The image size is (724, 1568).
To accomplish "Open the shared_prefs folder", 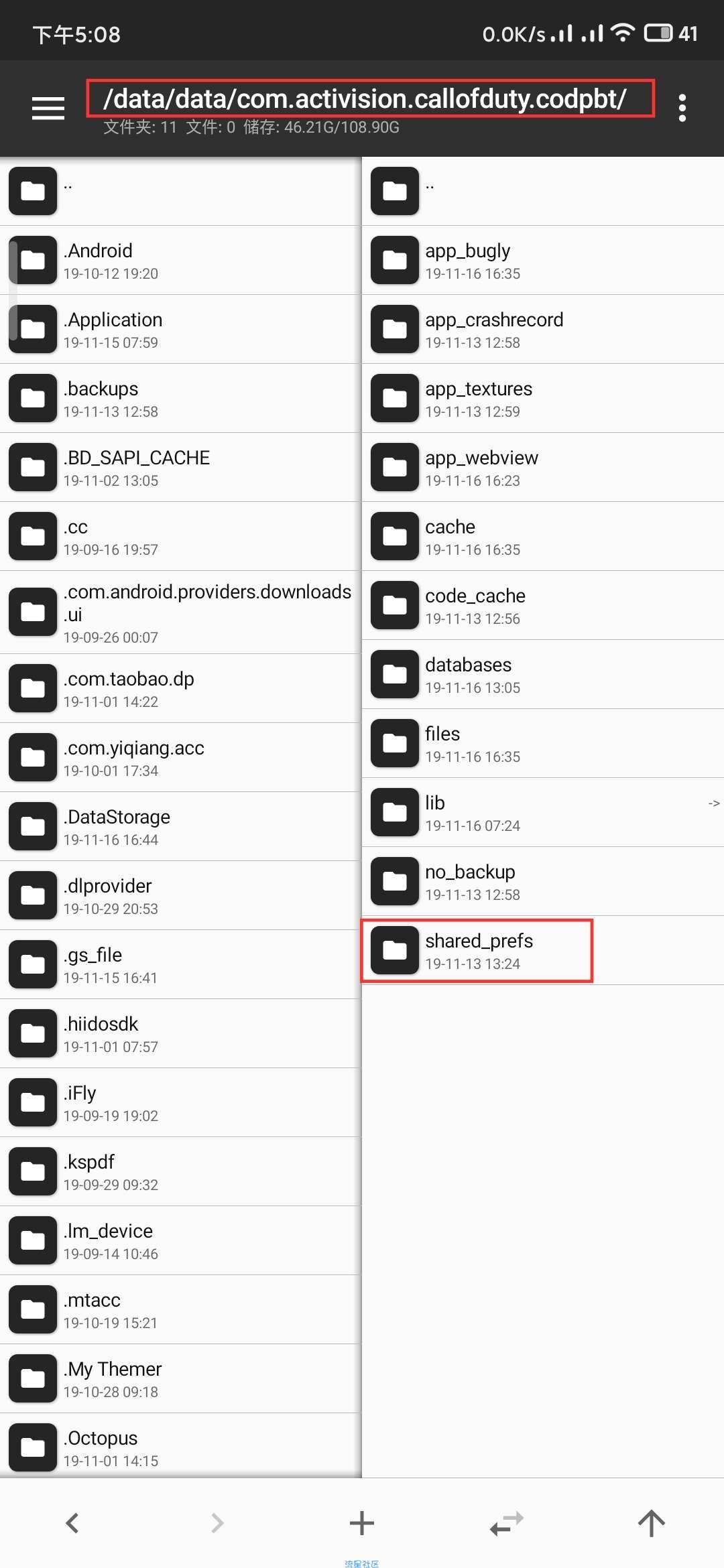I will point(543,950).
